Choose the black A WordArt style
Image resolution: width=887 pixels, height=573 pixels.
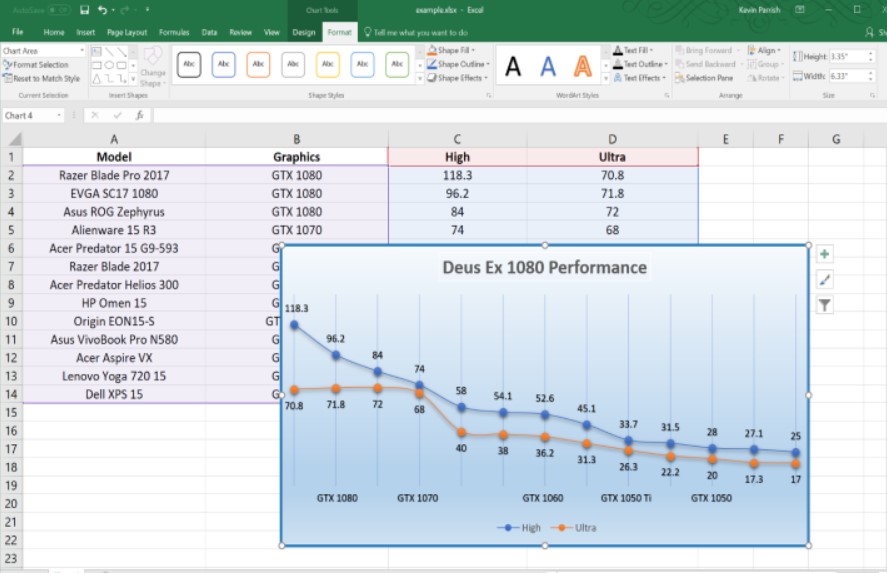pos(513,67)
